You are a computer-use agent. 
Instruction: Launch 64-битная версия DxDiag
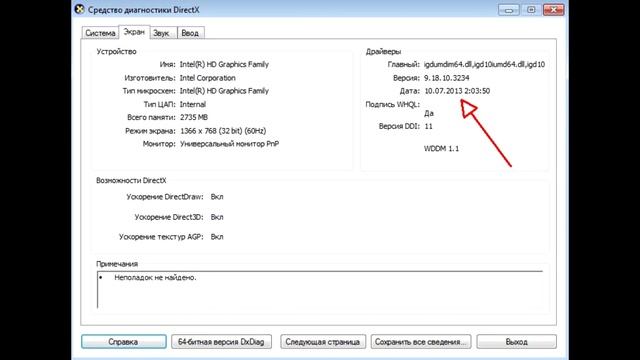[x=221, y=342]
